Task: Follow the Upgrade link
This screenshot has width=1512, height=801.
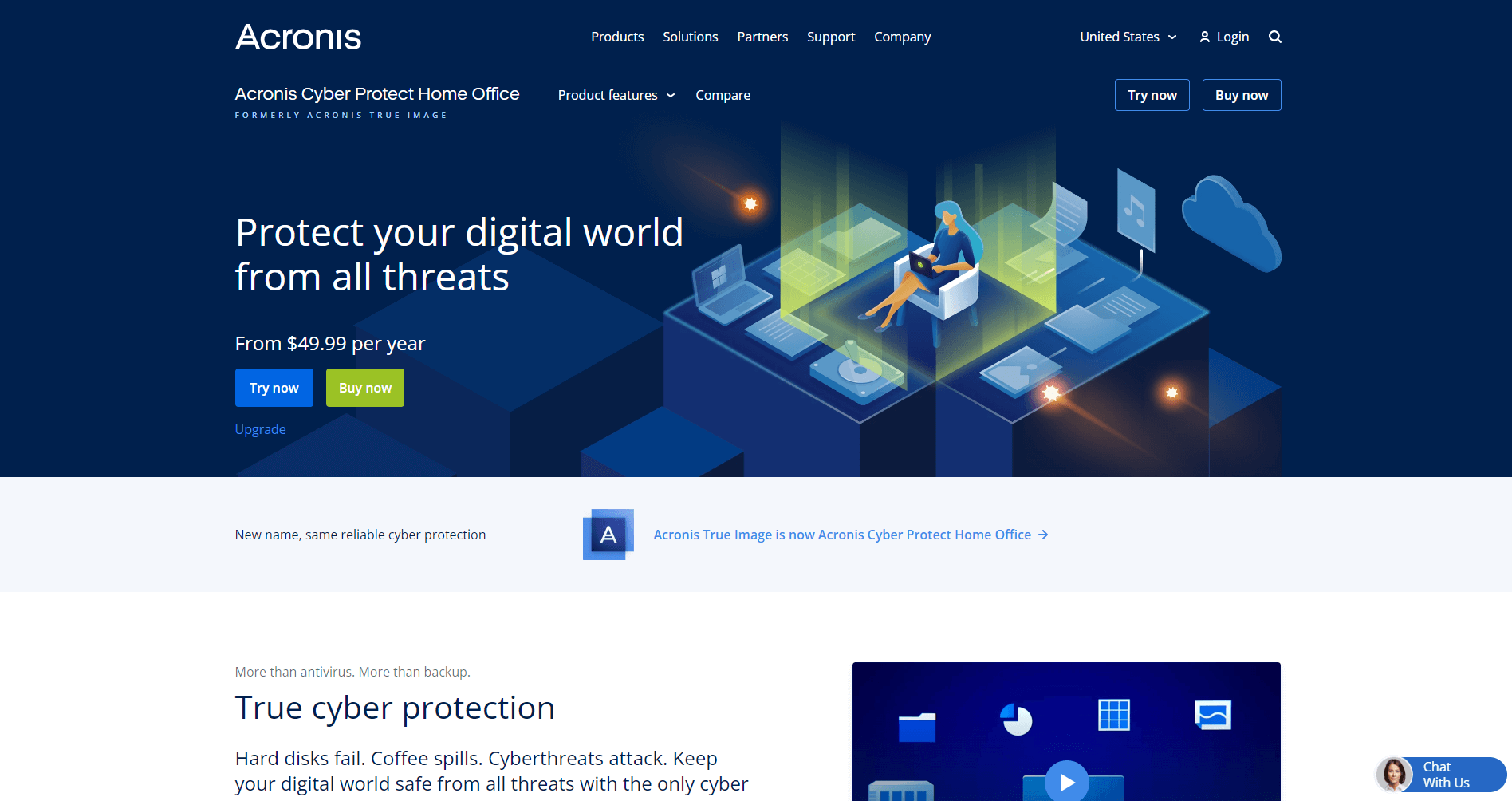Action: pos(261,429)
